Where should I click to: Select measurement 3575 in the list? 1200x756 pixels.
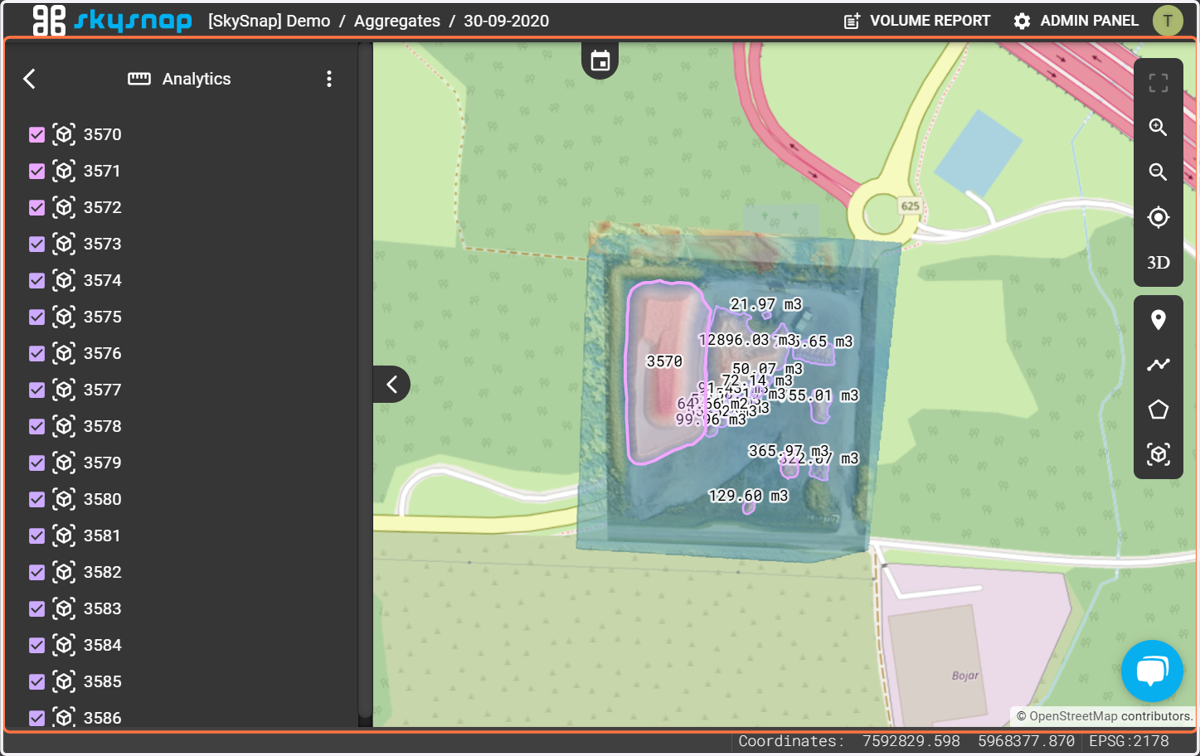(x=102, y=317)
